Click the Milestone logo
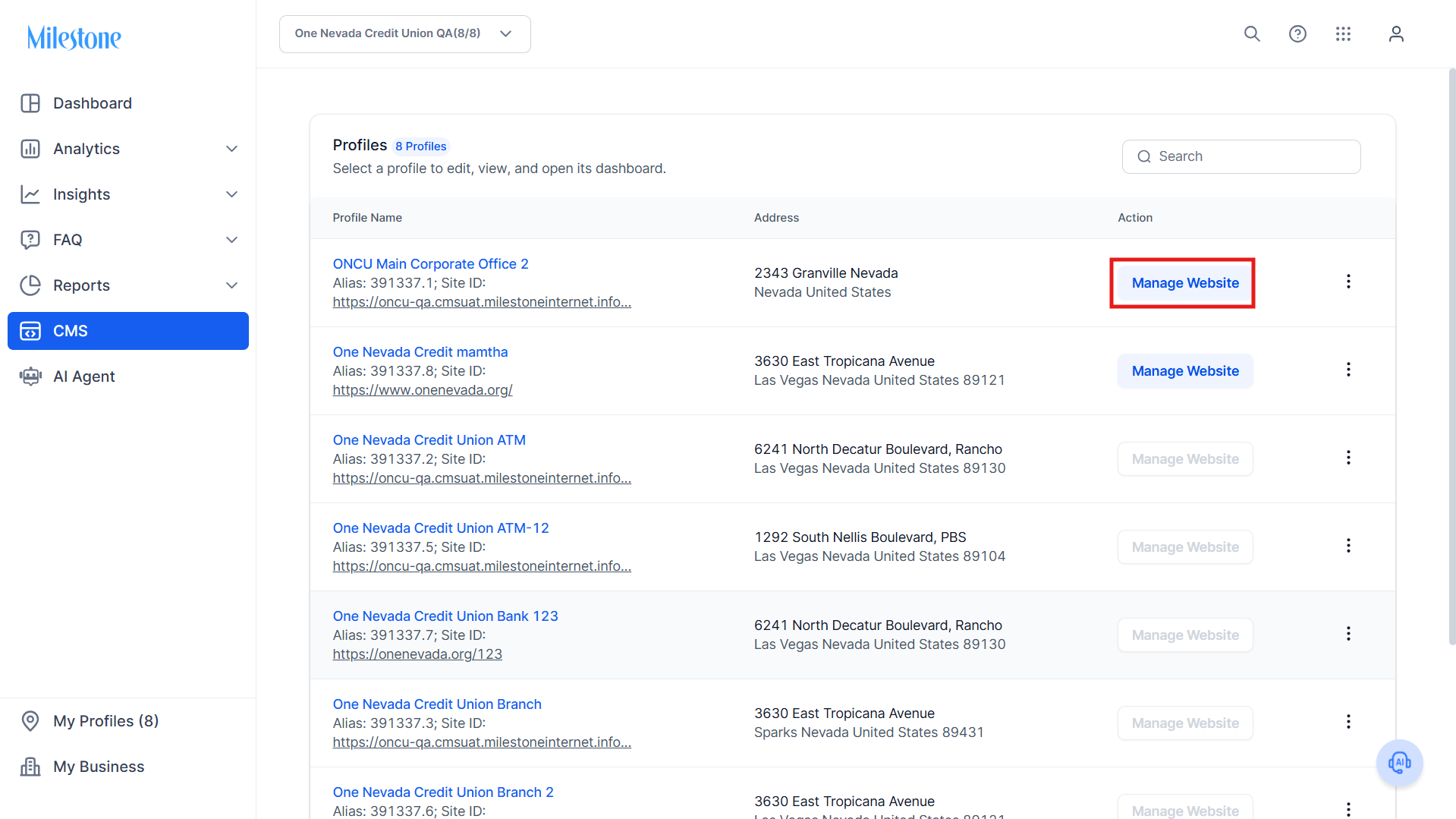The width and height of the screenshot is (1456, 819). point(74,37)
